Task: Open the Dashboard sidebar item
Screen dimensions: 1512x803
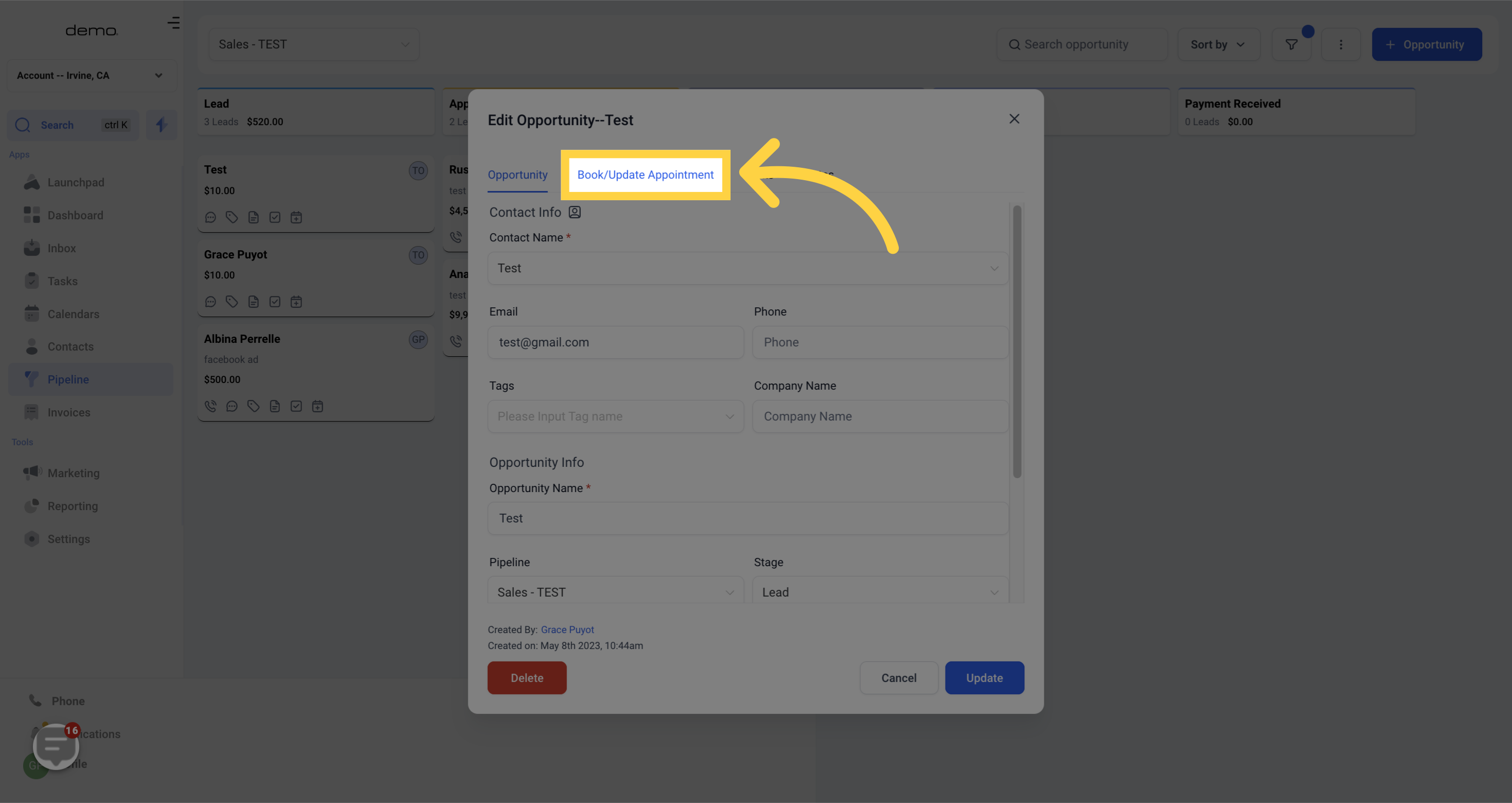Action: point(75,215)
